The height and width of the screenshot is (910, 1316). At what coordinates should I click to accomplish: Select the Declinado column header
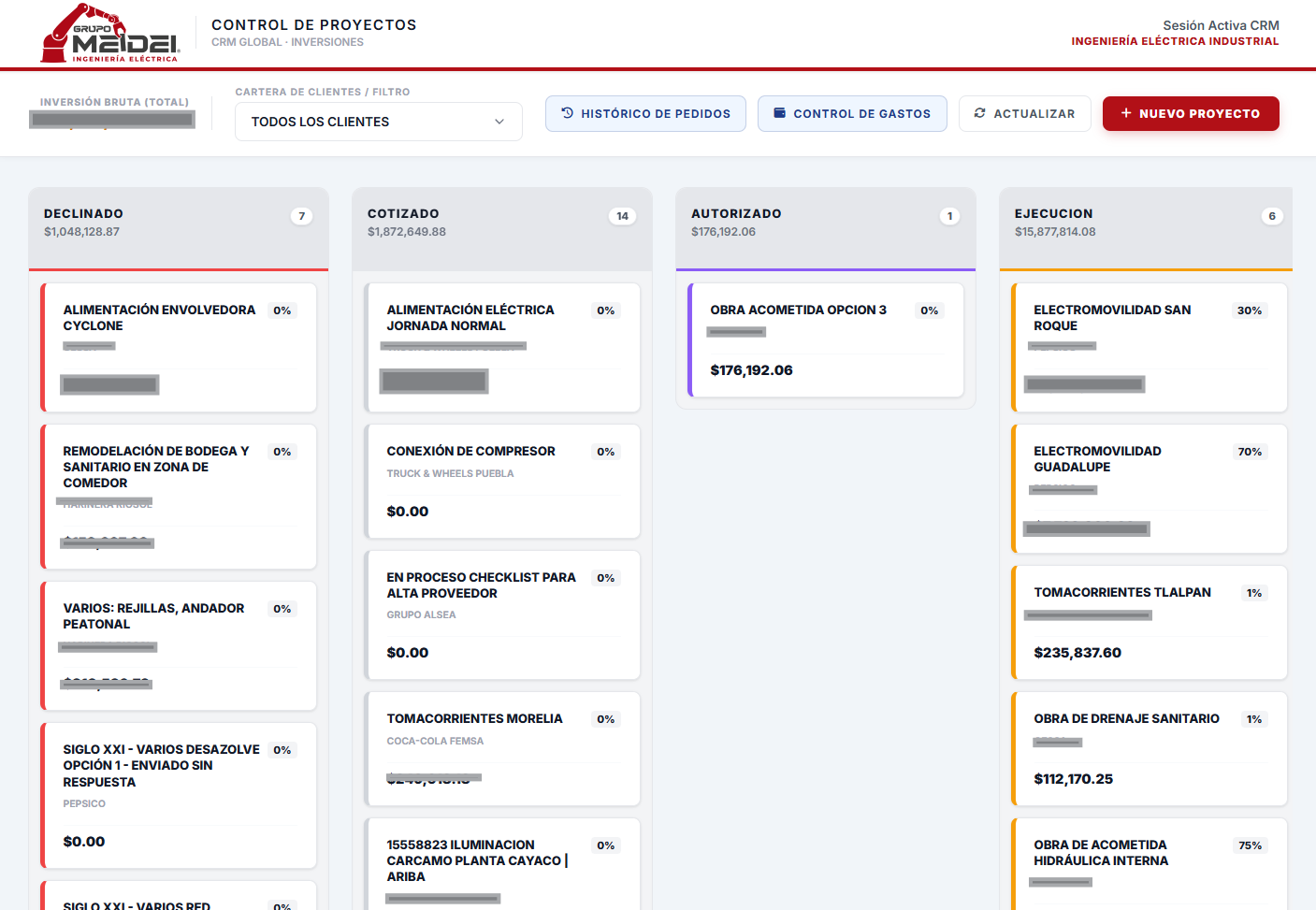(178, 229)
